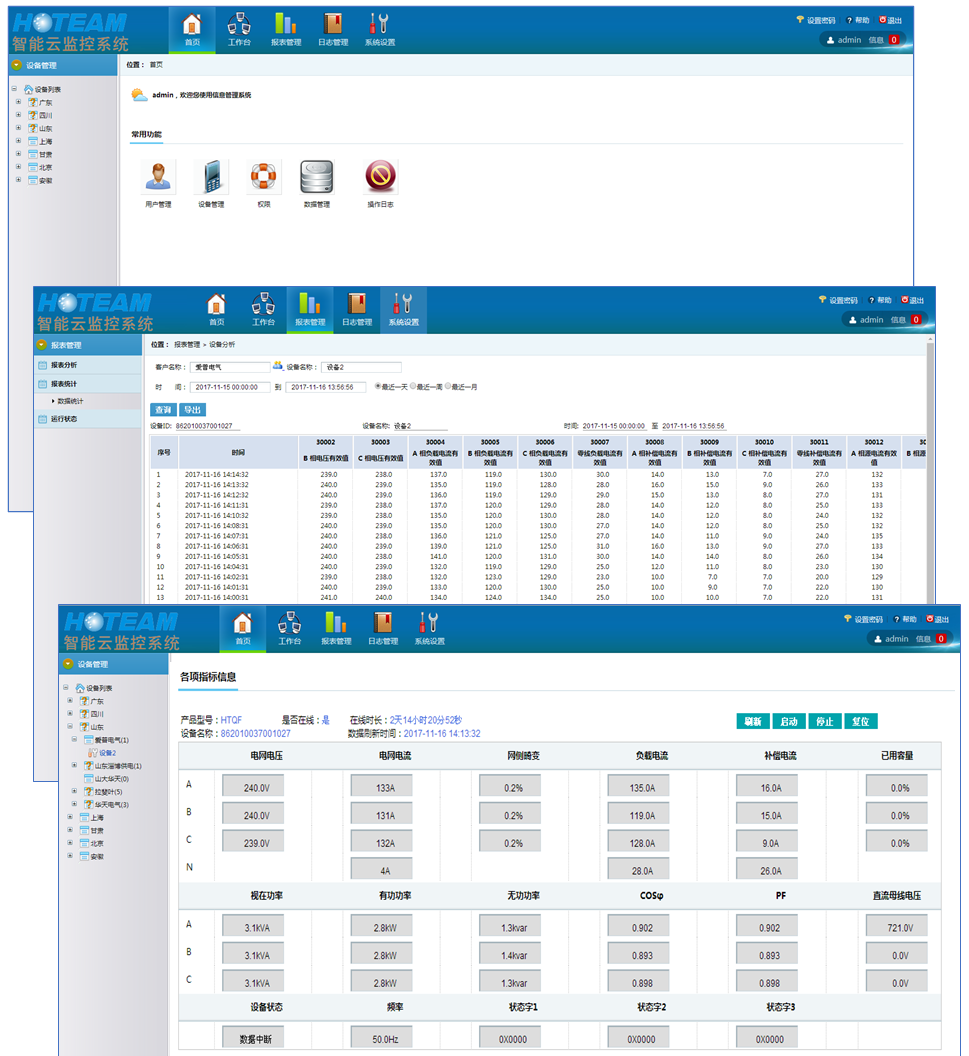Open the 操作日志 operation log icon
The width and height of the screenshot is (969, 1056).
point(380,178)
